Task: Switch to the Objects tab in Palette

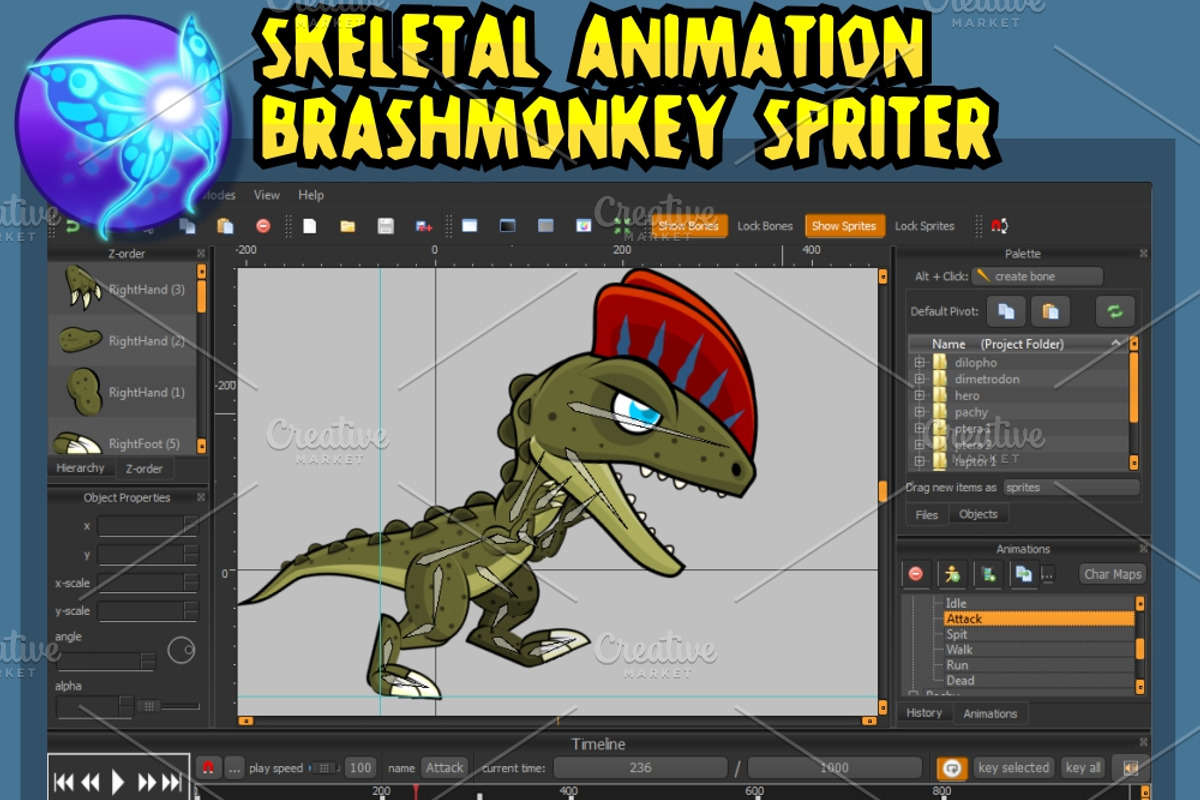Action: pyautogui.click(x=978, y=514)
